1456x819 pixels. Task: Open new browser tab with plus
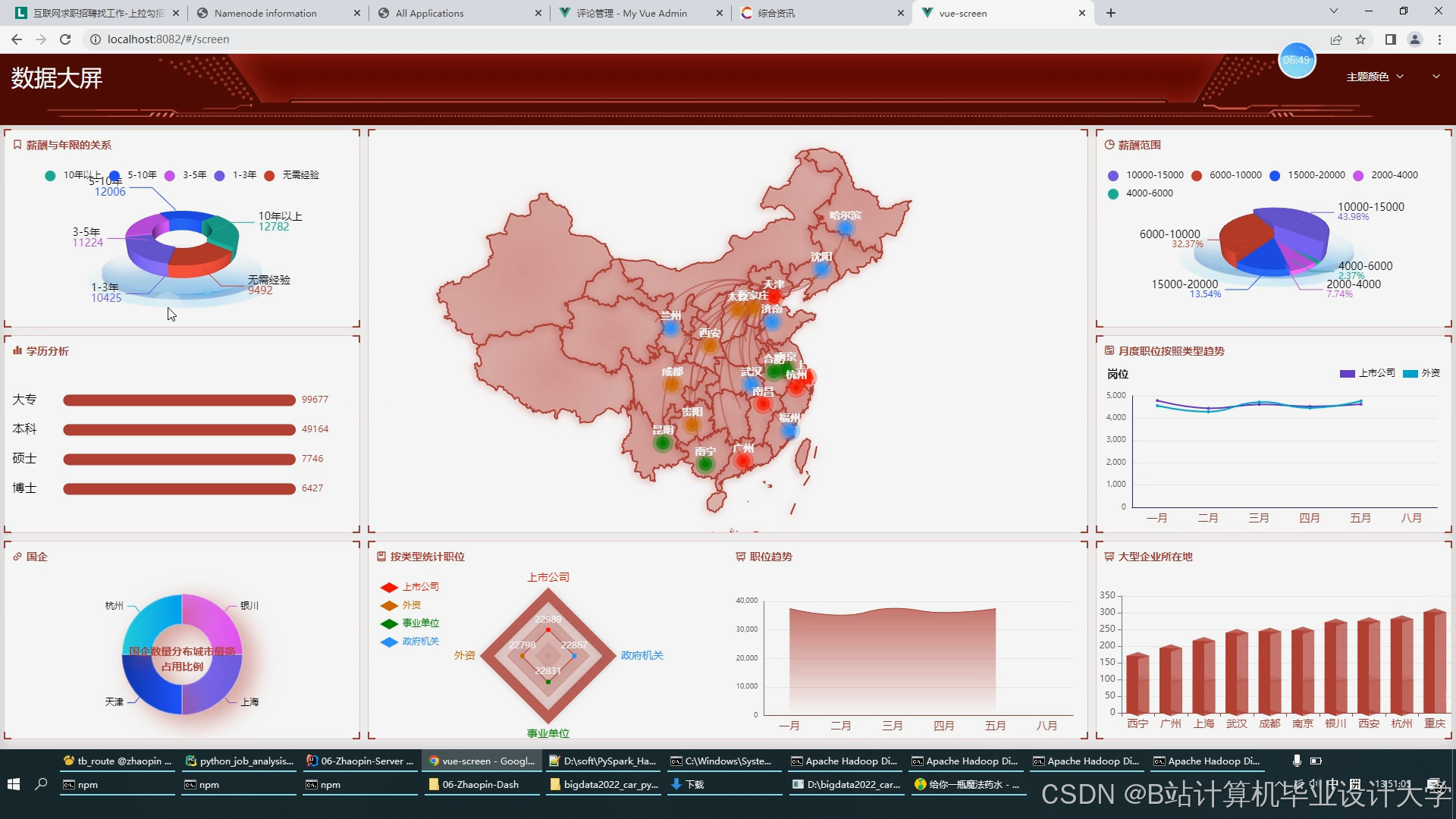coord(1111,13)
